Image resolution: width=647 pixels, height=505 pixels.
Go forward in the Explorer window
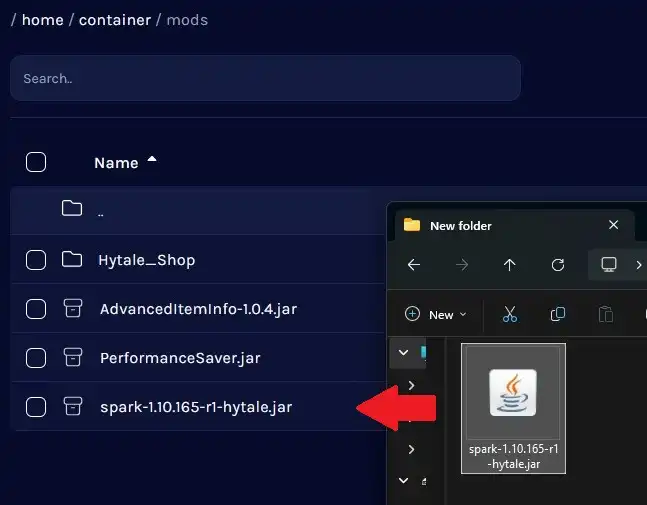click(462, 264)
